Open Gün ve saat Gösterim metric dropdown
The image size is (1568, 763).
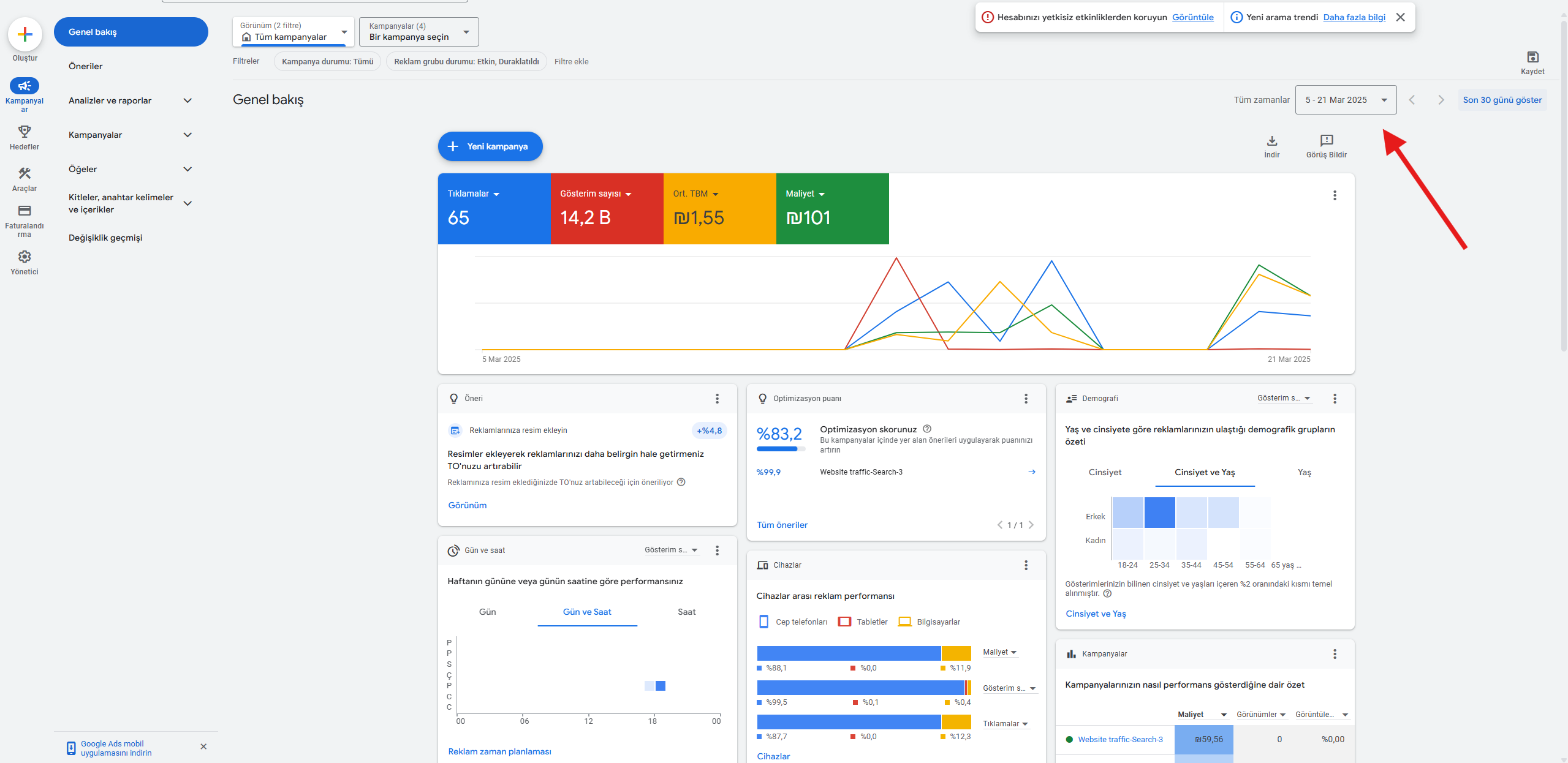point(671,550)
